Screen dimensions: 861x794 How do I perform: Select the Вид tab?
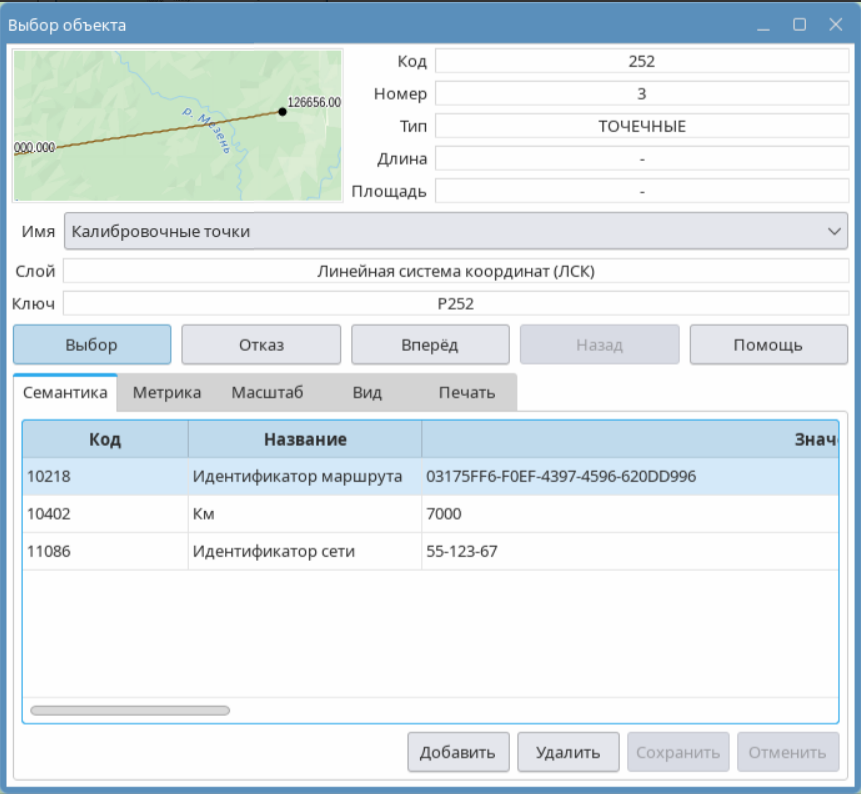point(367,393)
